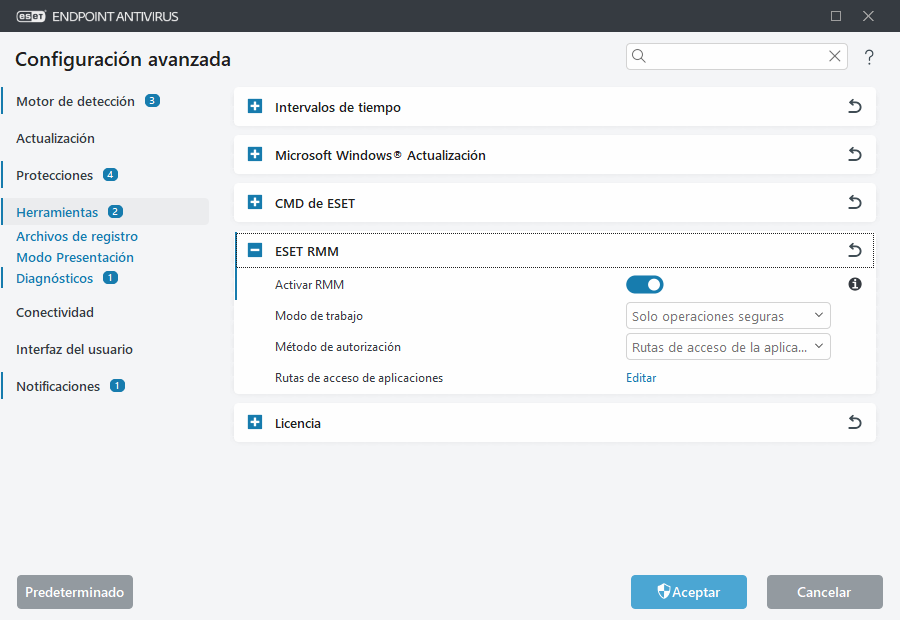Image resolution: width=900 pixels, height=620 pixels.
Task: Click the Predeterminado button
Action: 75,592
